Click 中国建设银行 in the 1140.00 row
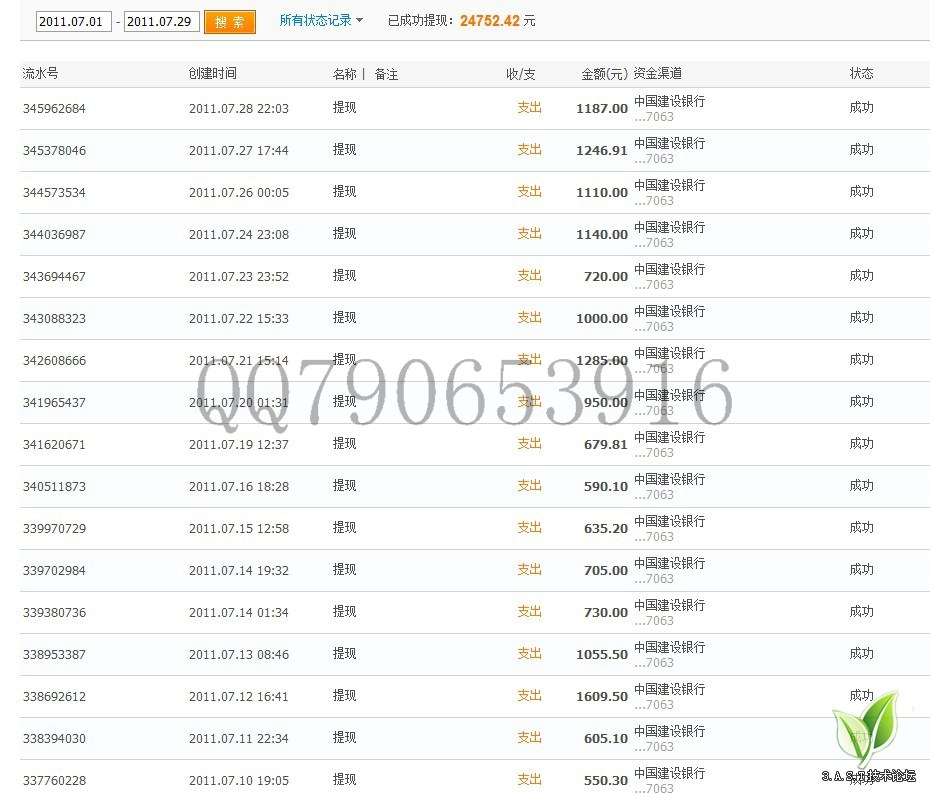The width and height of the screenshot is (933, 794). 669,228
